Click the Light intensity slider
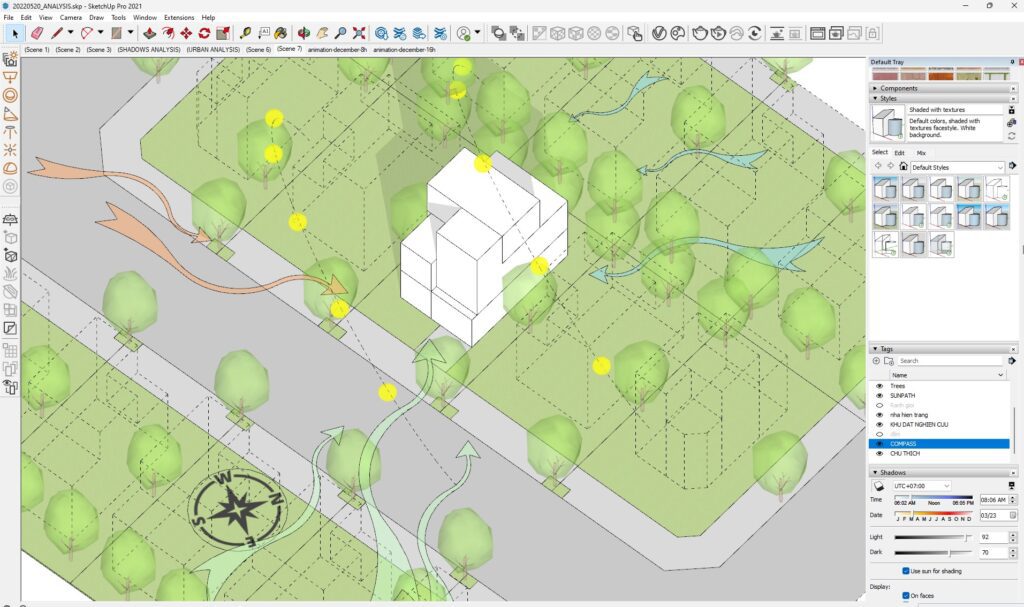The height and width of the screenshot is (607, 1024). coord(932,537)
